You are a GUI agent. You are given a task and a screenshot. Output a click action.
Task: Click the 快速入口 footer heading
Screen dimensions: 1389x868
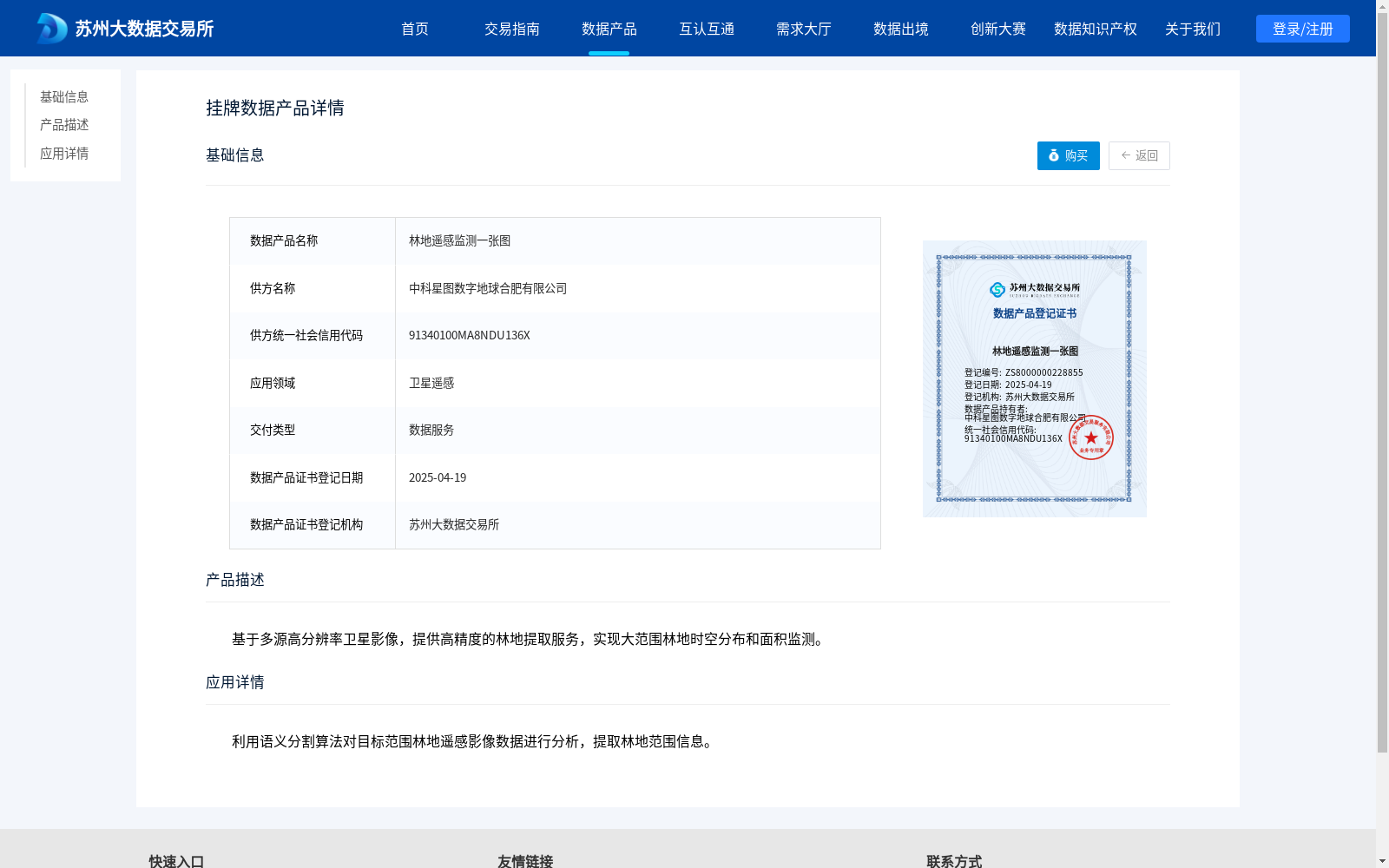tap(176, 861)
